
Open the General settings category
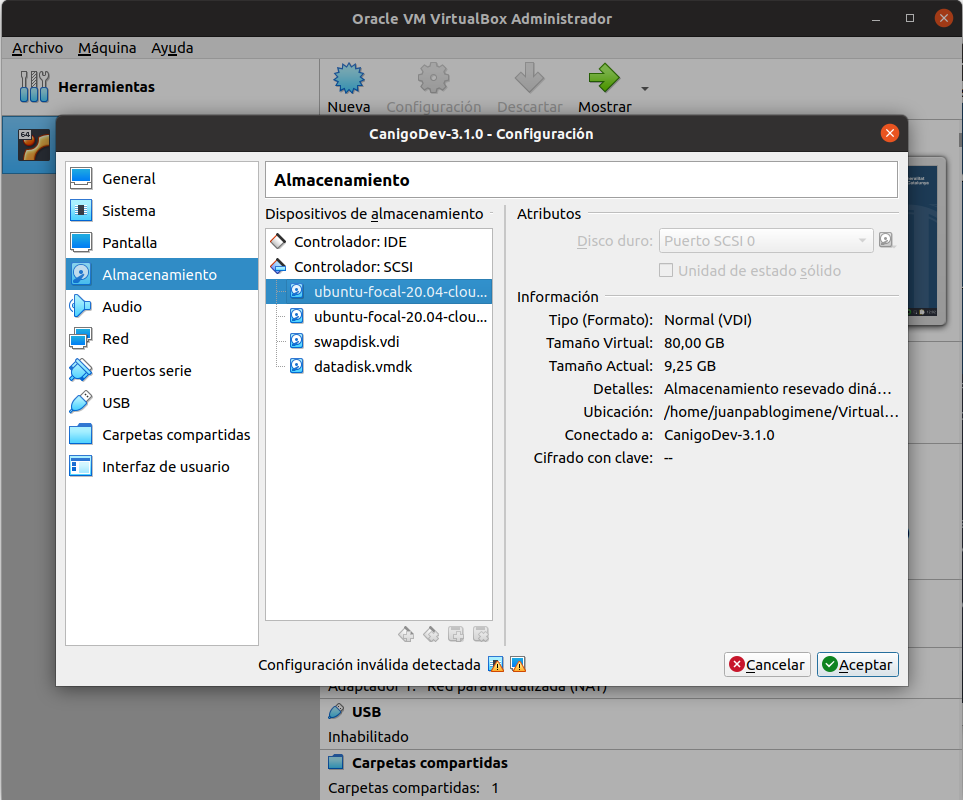(162, 179)
